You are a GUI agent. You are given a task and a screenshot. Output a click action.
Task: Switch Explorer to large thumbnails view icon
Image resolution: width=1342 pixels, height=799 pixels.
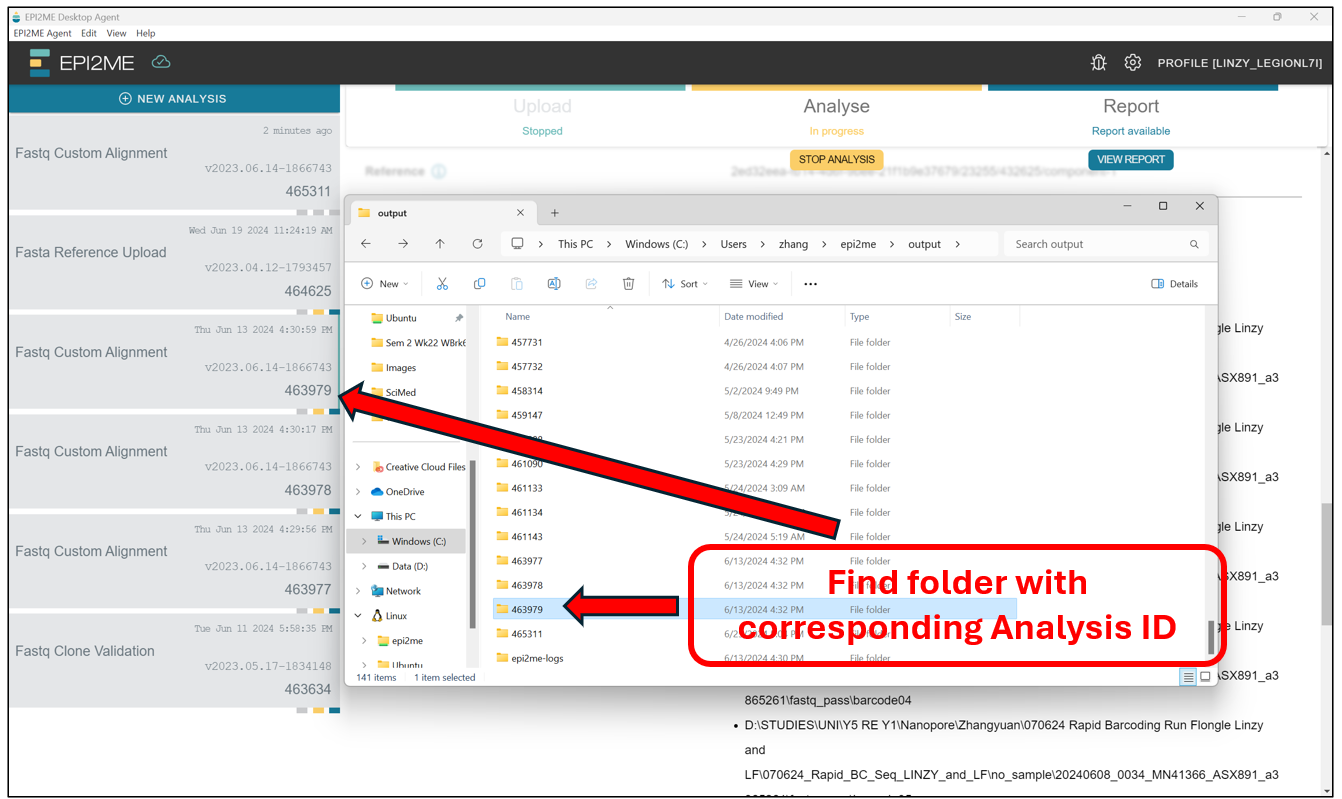click(x=1205, y=677)
